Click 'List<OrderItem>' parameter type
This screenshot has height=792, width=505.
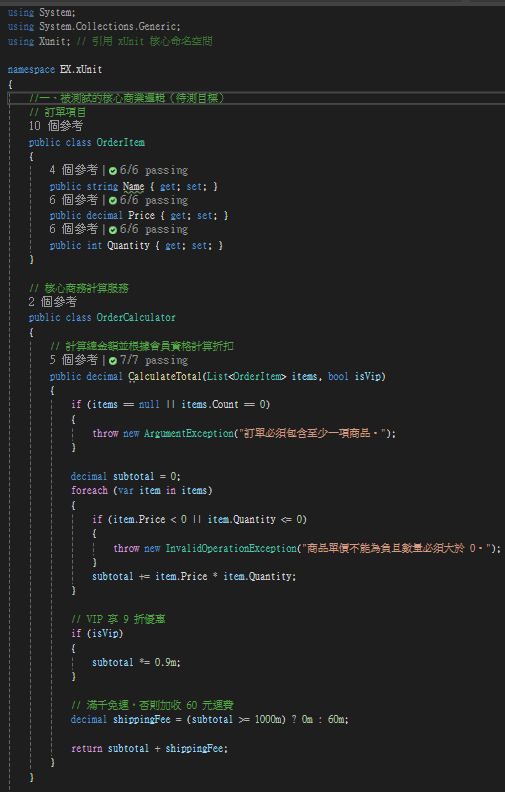click(x=247, y=377)
